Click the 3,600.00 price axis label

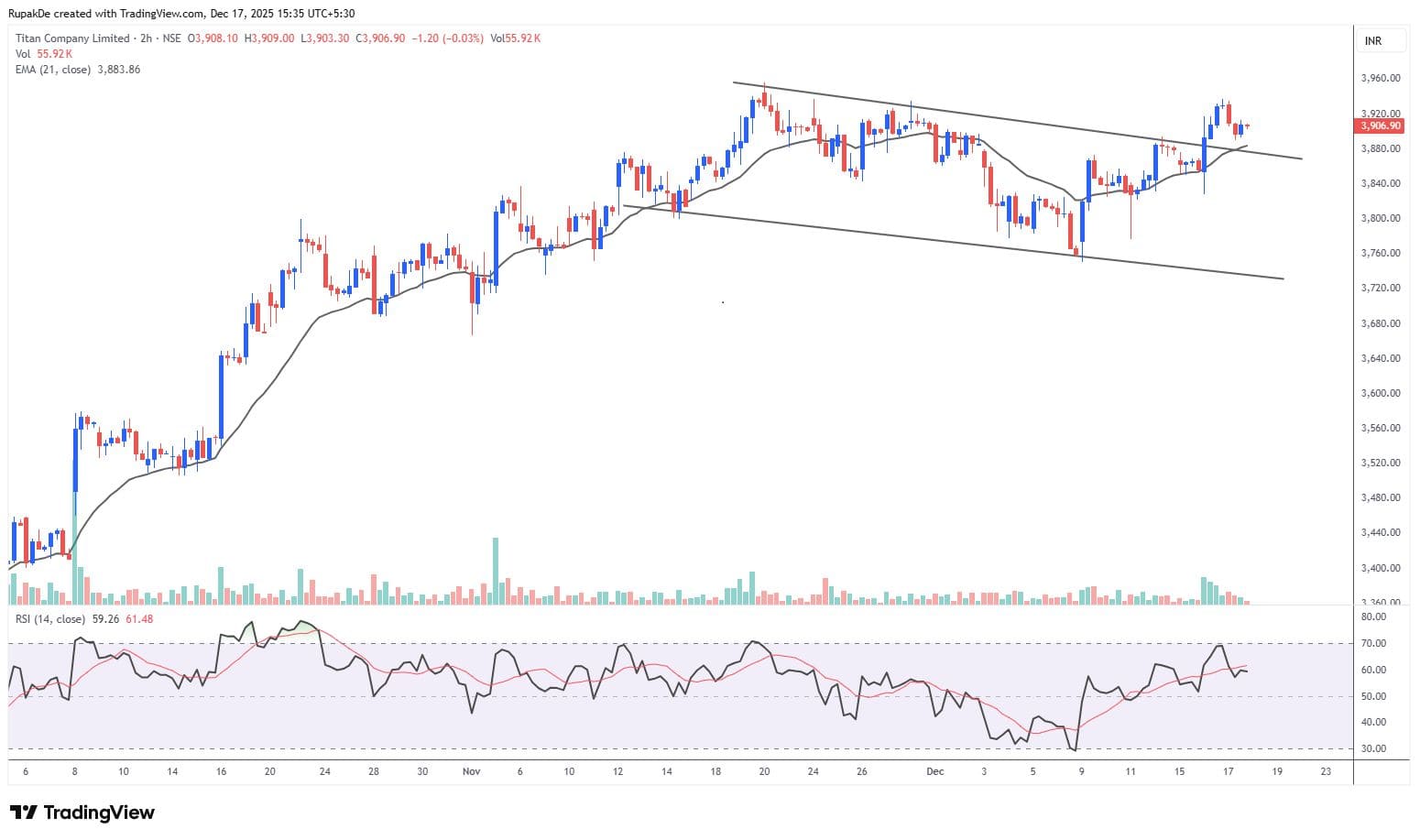(1380, 393)
